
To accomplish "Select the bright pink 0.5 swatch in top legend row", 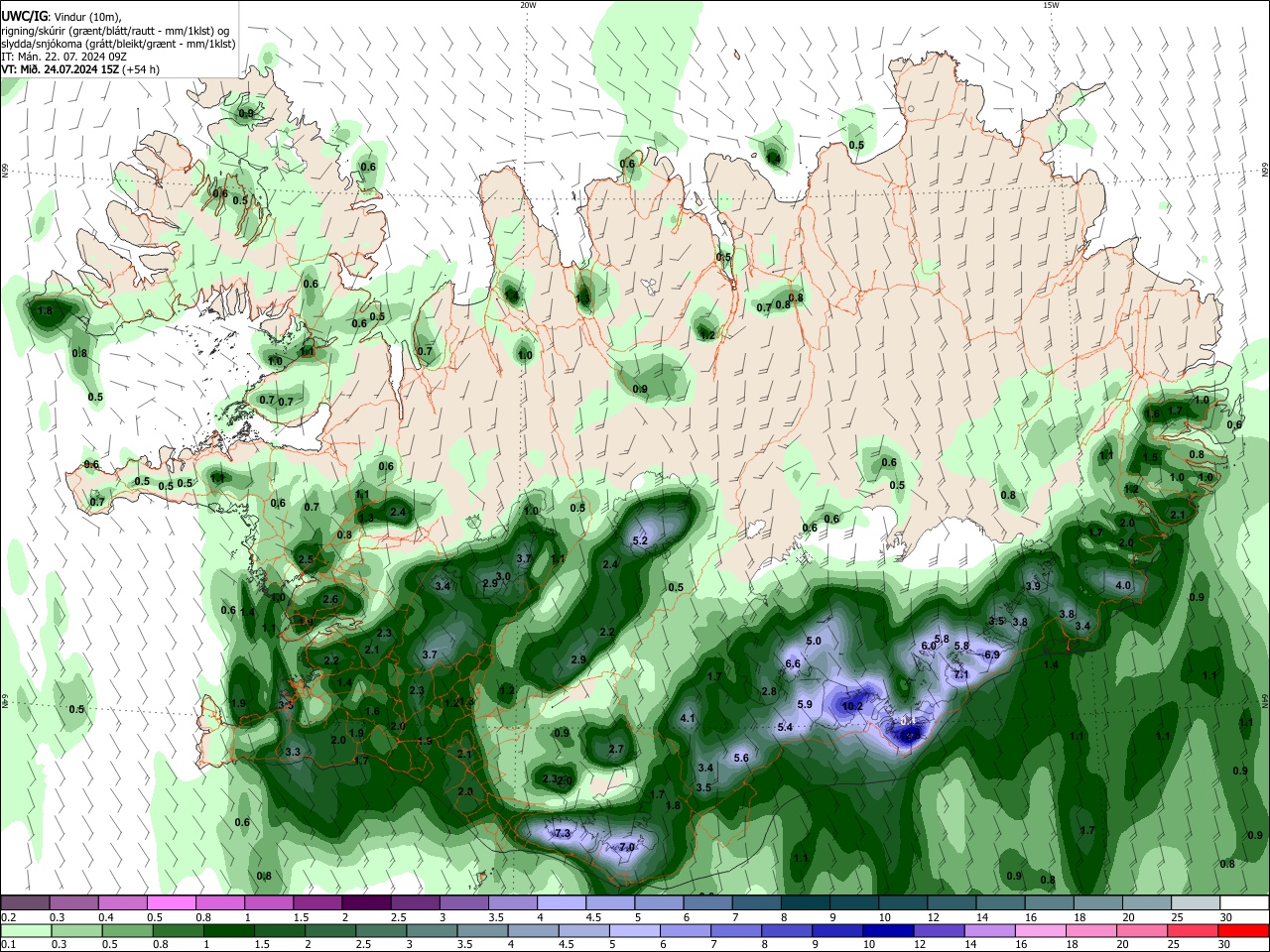I will tap(171, 903).
